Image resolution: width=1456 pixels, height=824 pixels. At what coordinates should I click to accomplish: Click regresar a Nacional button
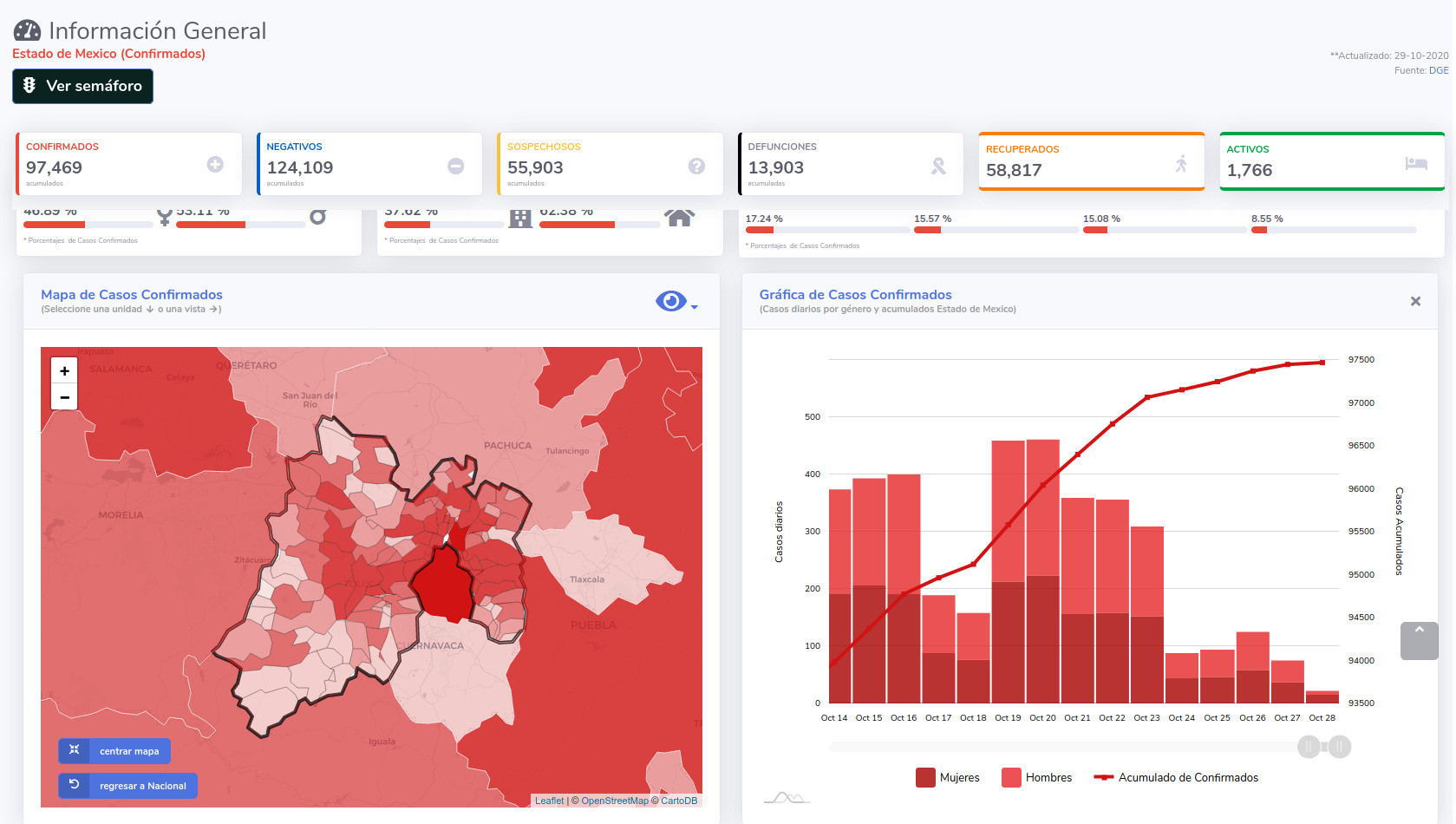click(127, 786)
